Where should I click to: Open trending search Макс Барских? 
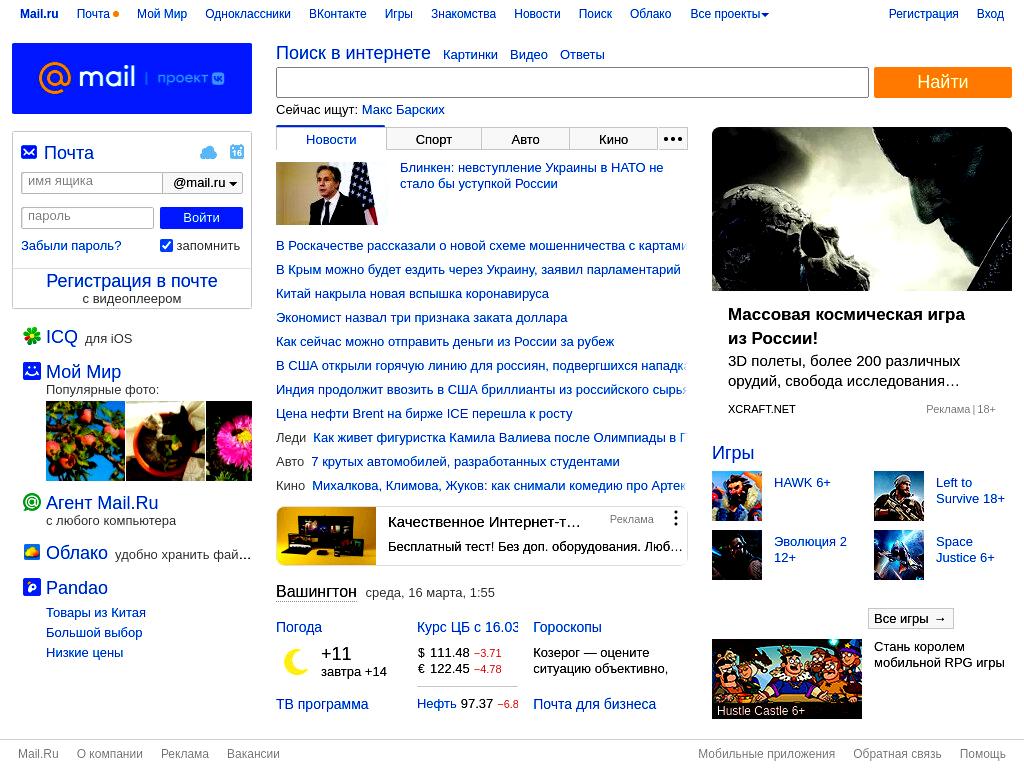point(403,110)
